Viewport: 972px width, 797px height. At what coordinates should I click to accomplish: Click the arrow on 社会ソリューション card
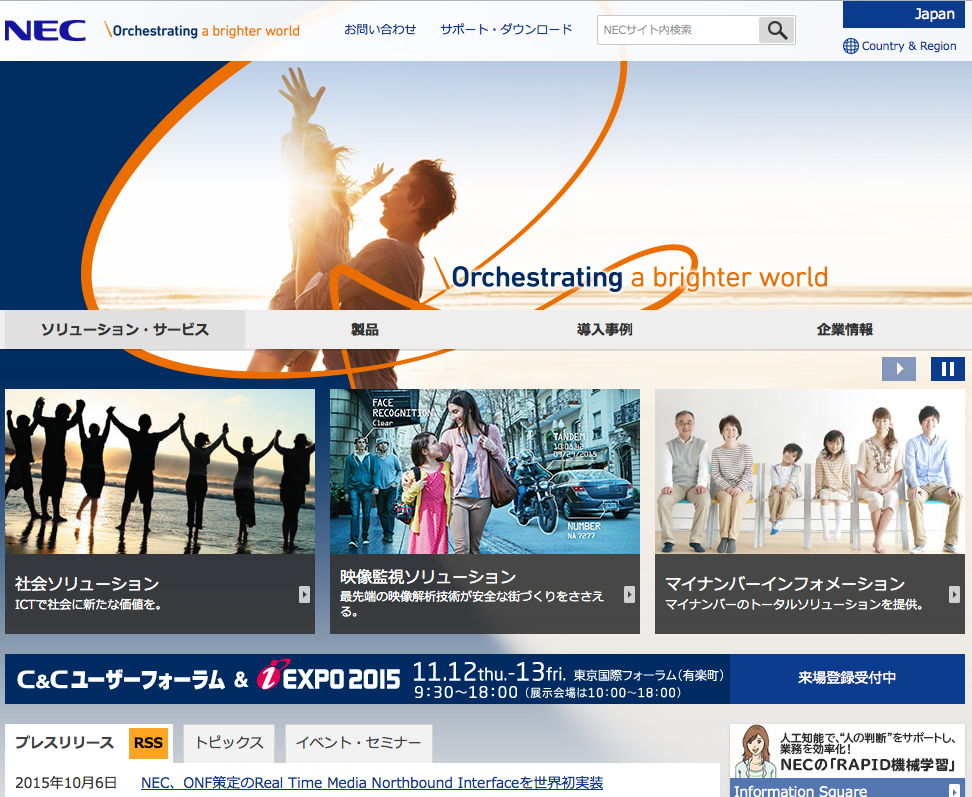click(304, 594)
